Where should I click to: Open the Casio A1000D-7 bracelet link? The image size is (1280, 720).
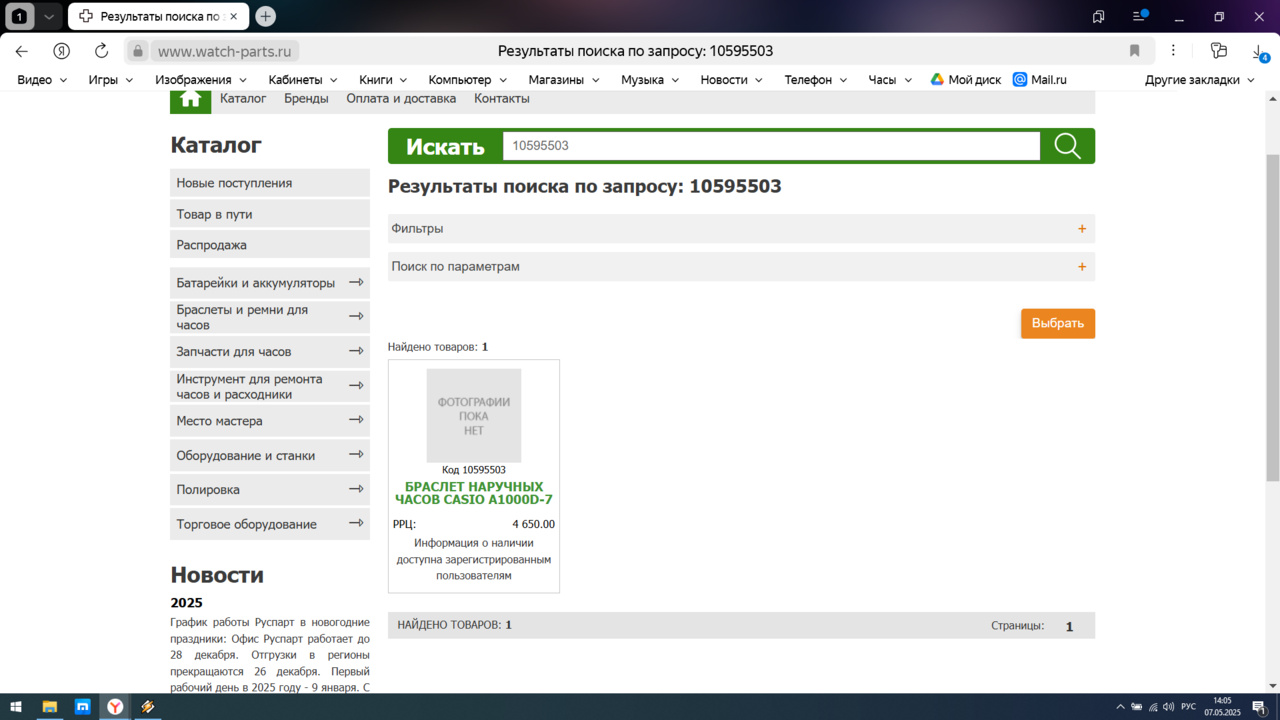pyautogui.click(x=473, y=493)
